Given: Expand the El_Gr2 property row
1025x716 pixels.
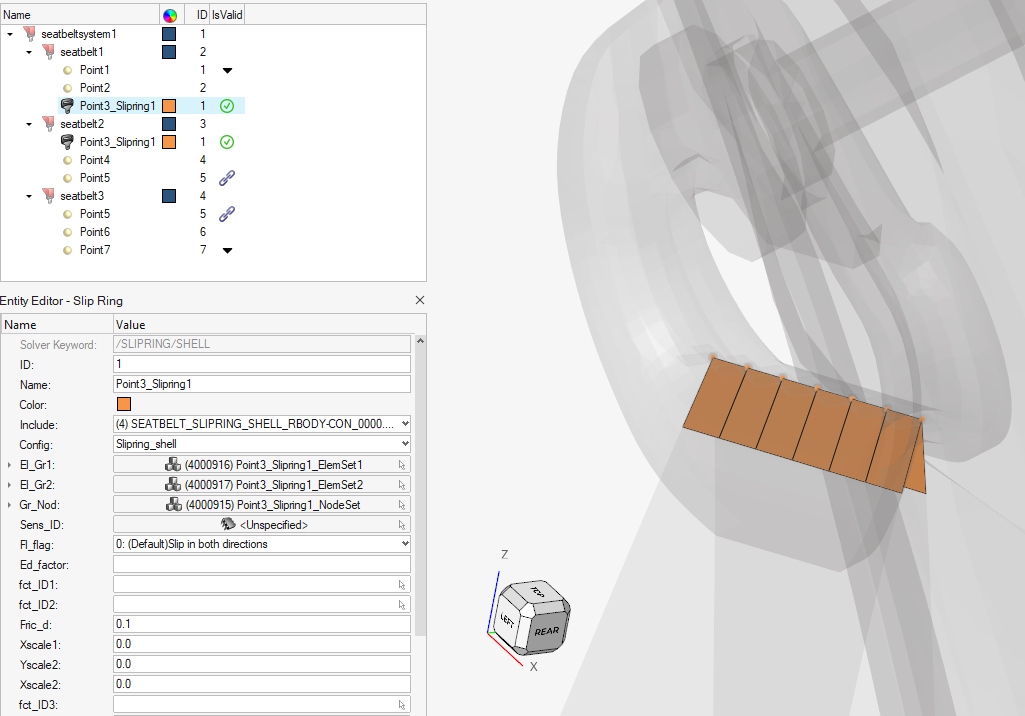Looking at the screenshot, I should coord(10,485).
